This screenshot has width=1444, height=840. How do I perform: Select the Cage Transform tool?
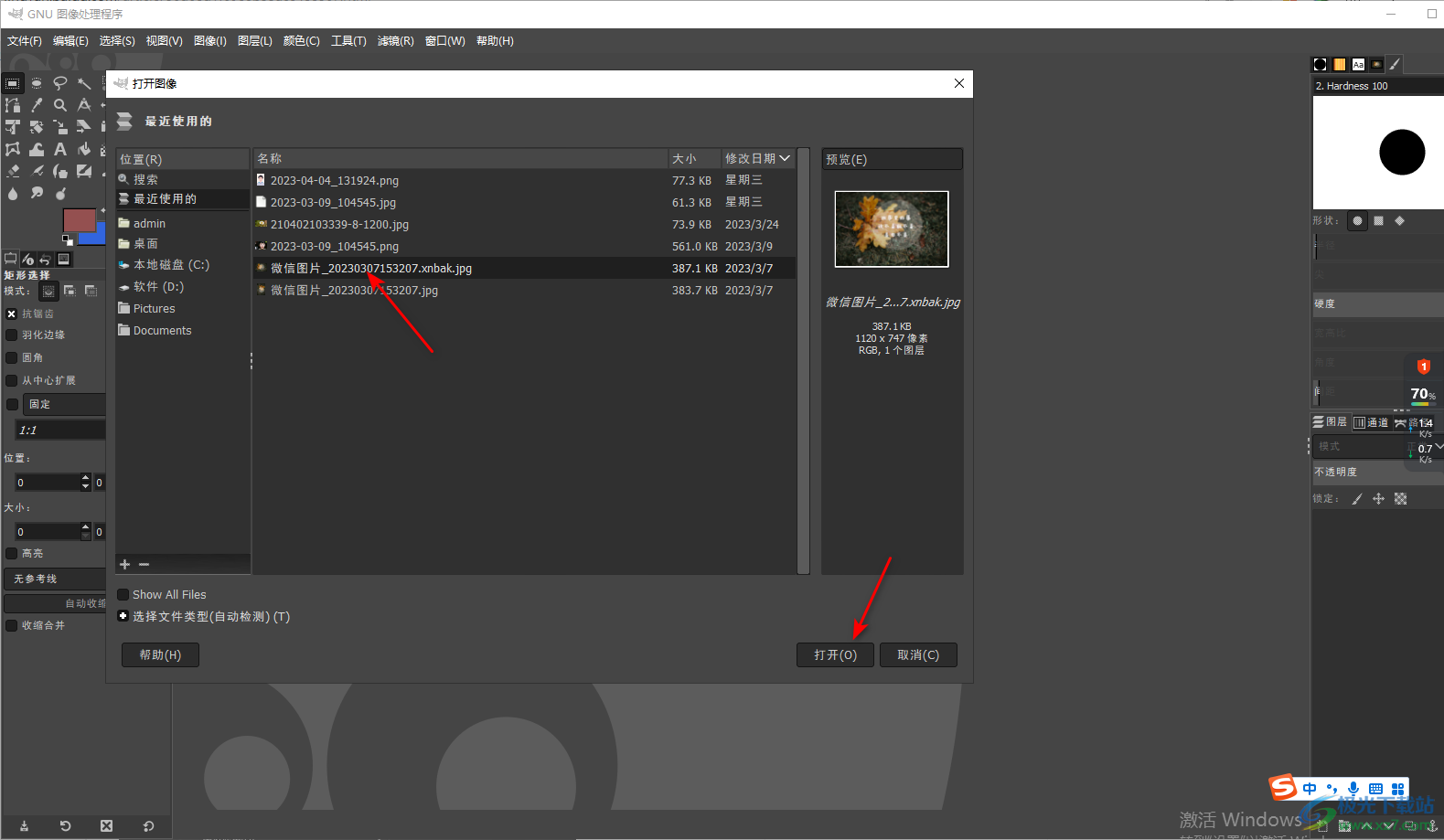point(12,149)
